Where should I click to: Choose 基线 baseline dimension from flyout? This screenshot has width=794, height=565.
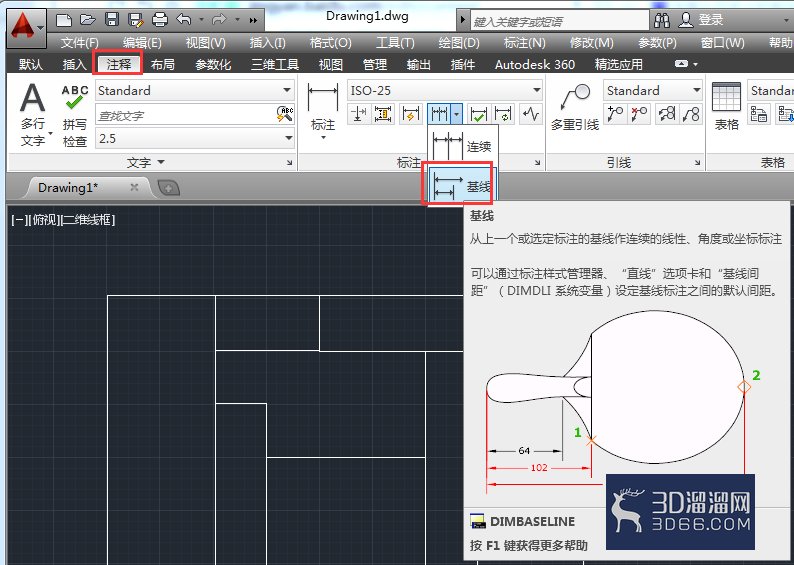[463, 186]
